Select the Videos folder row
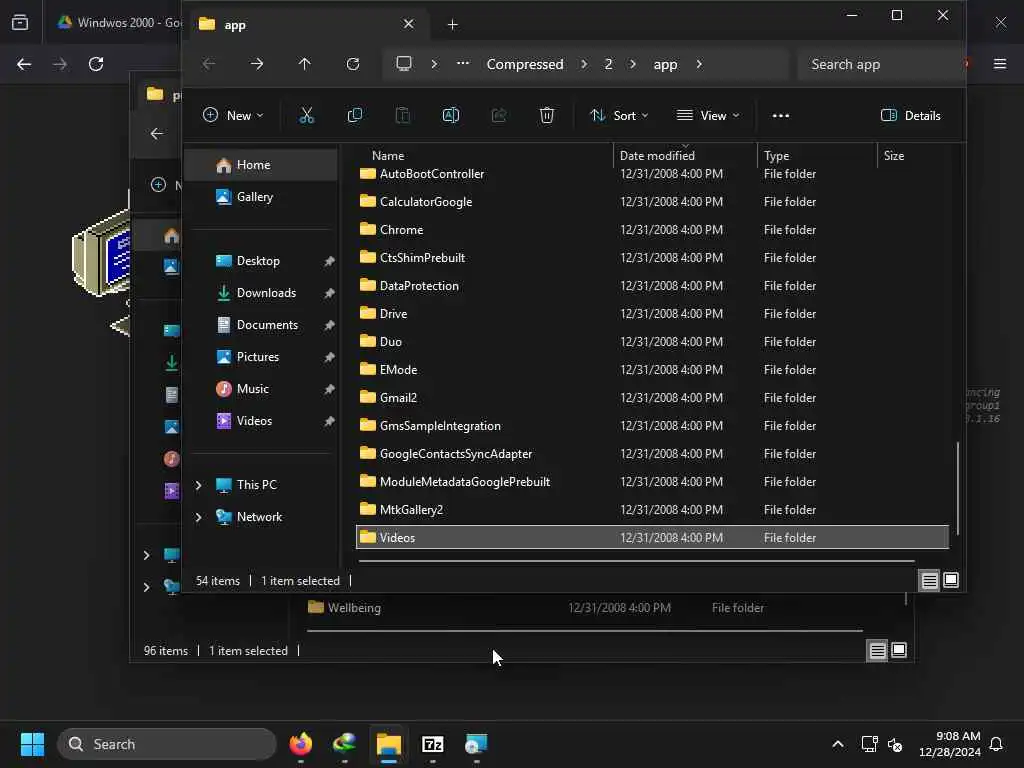This screenshot has width=1024, height=768. (652, 537)
